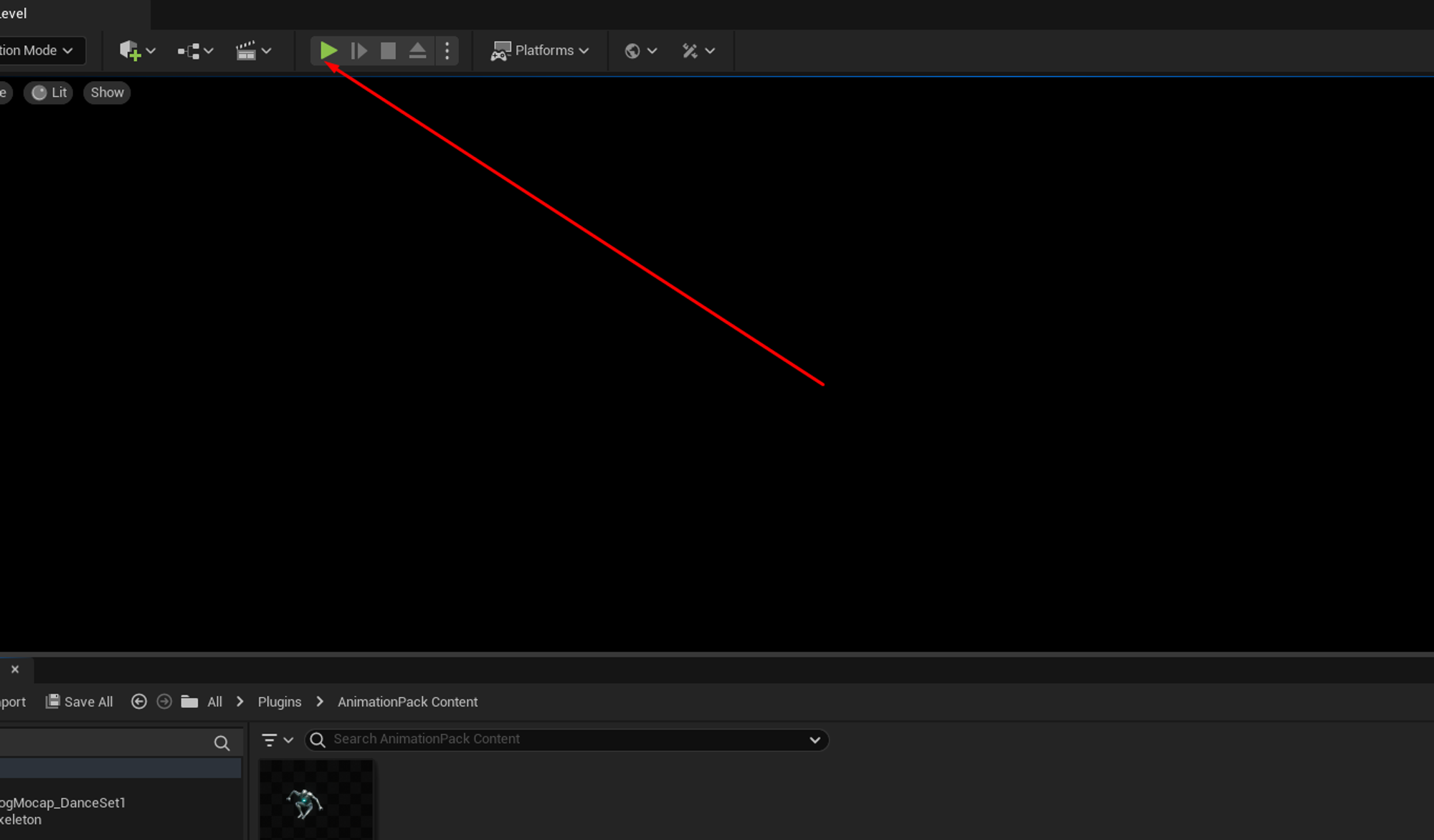
Task: Open the Blueprints toolbar icon
Action: 189,50
